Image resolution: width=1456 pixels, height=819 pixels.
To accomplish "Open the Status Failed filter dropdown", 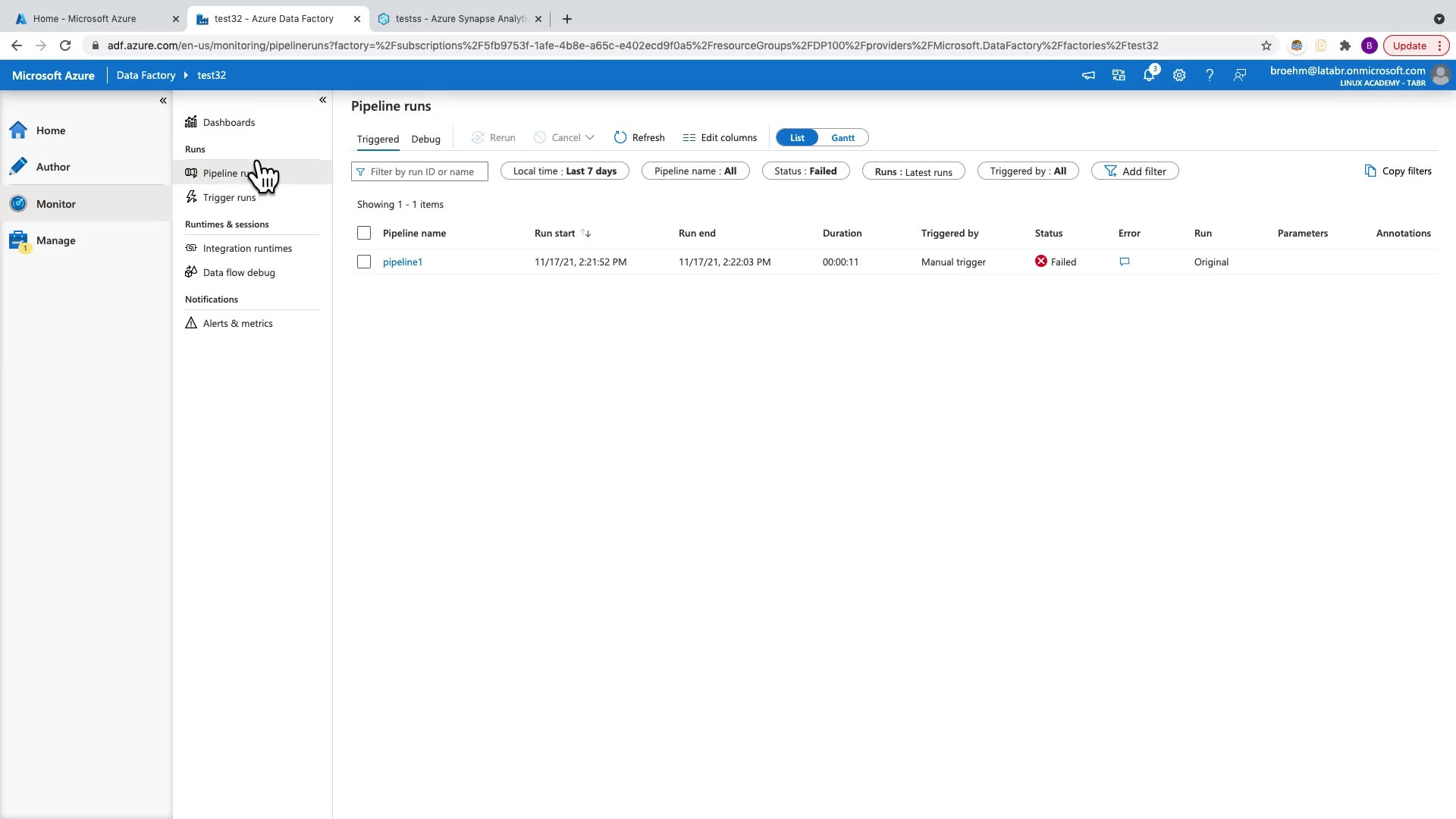I will coord(805,171).
